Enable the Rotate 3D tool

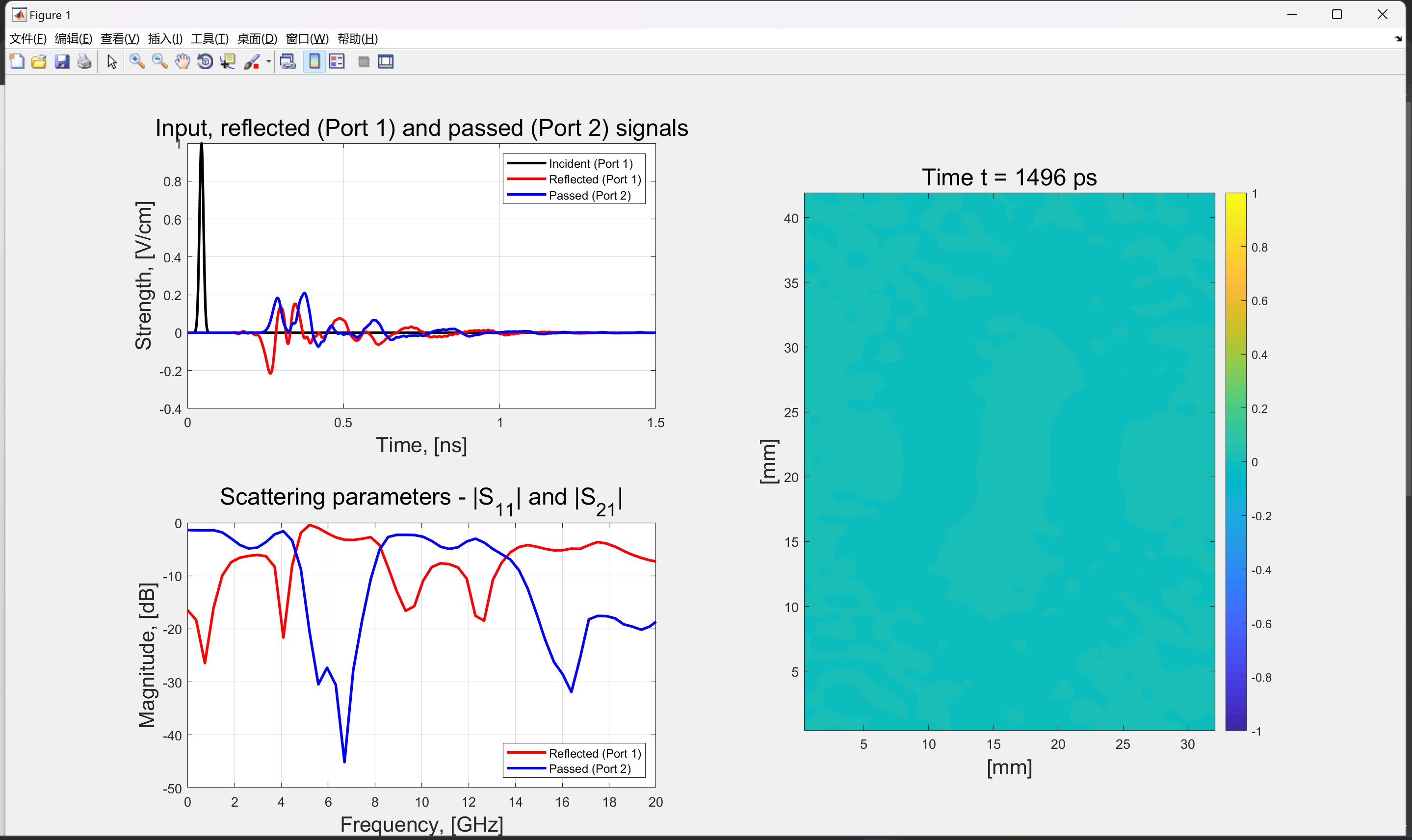[205, 62]
